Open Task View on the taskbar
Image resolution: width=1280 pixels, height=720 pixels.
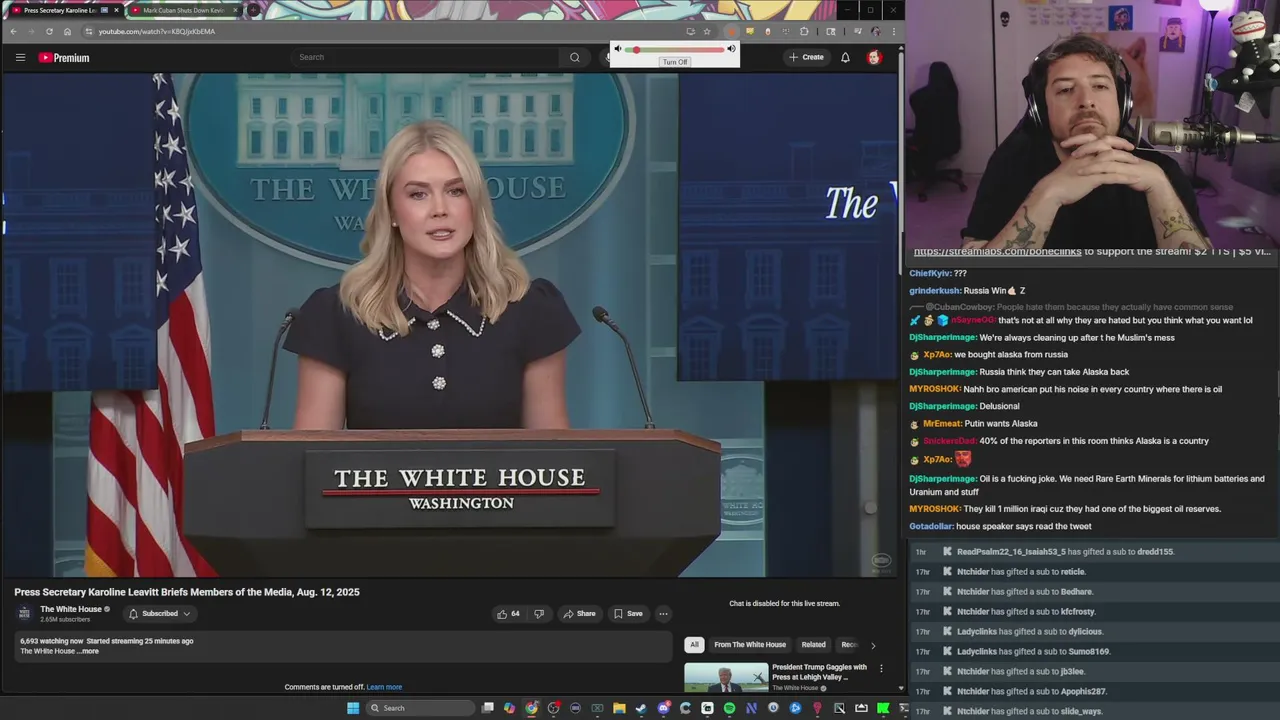tap(488, 708)
